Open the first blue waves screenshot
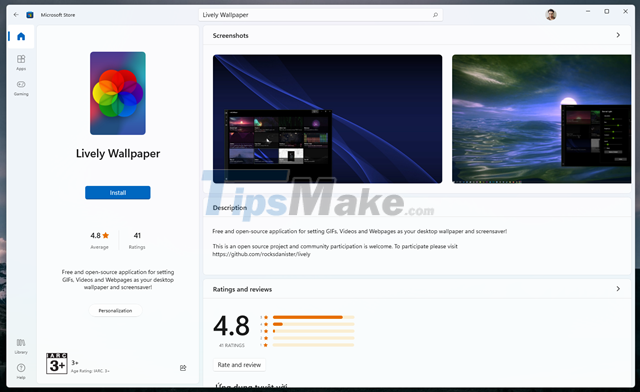640x392 pixels. 327,119
